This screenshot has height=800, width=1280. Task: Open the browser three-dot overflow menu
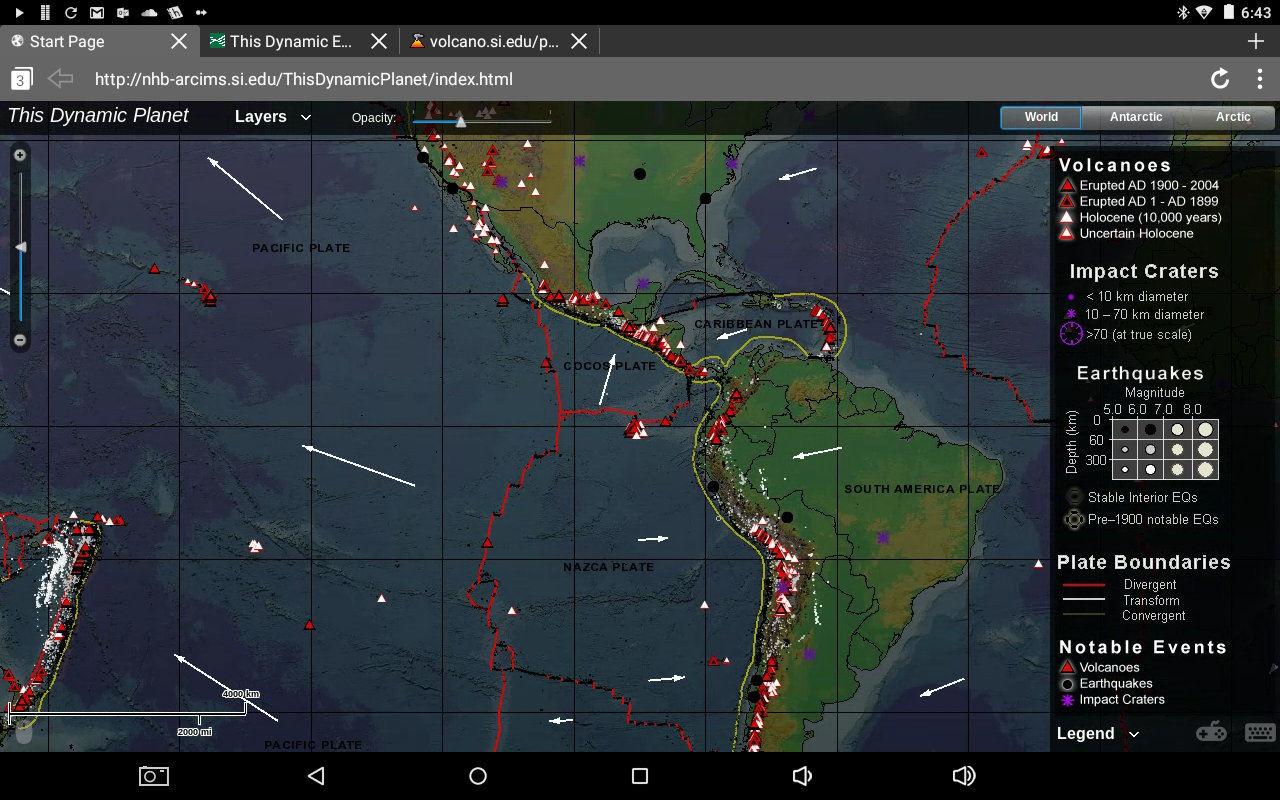click(1259, 79)
